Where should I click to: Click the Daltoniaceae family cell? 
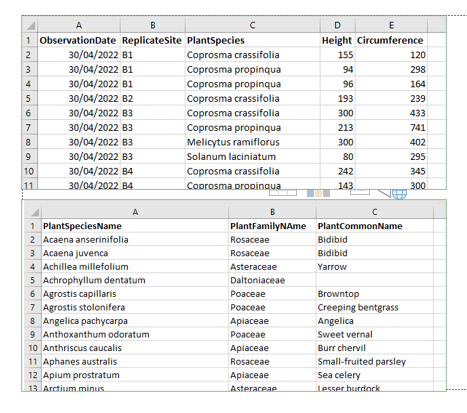[272, 280]
